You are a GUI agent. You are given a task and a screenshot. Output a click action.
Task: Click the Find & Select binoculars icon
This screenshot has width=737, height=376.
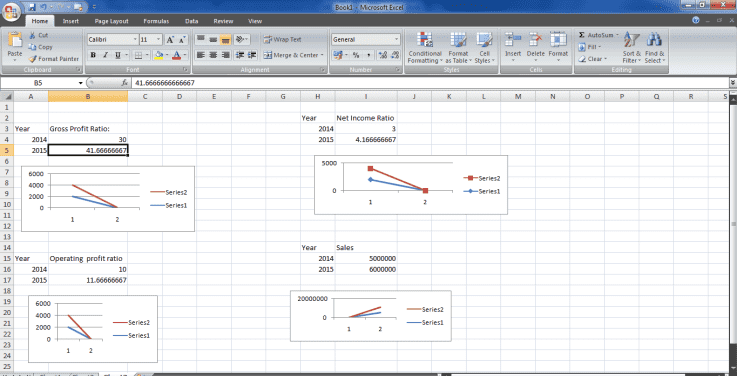point(654,40)
